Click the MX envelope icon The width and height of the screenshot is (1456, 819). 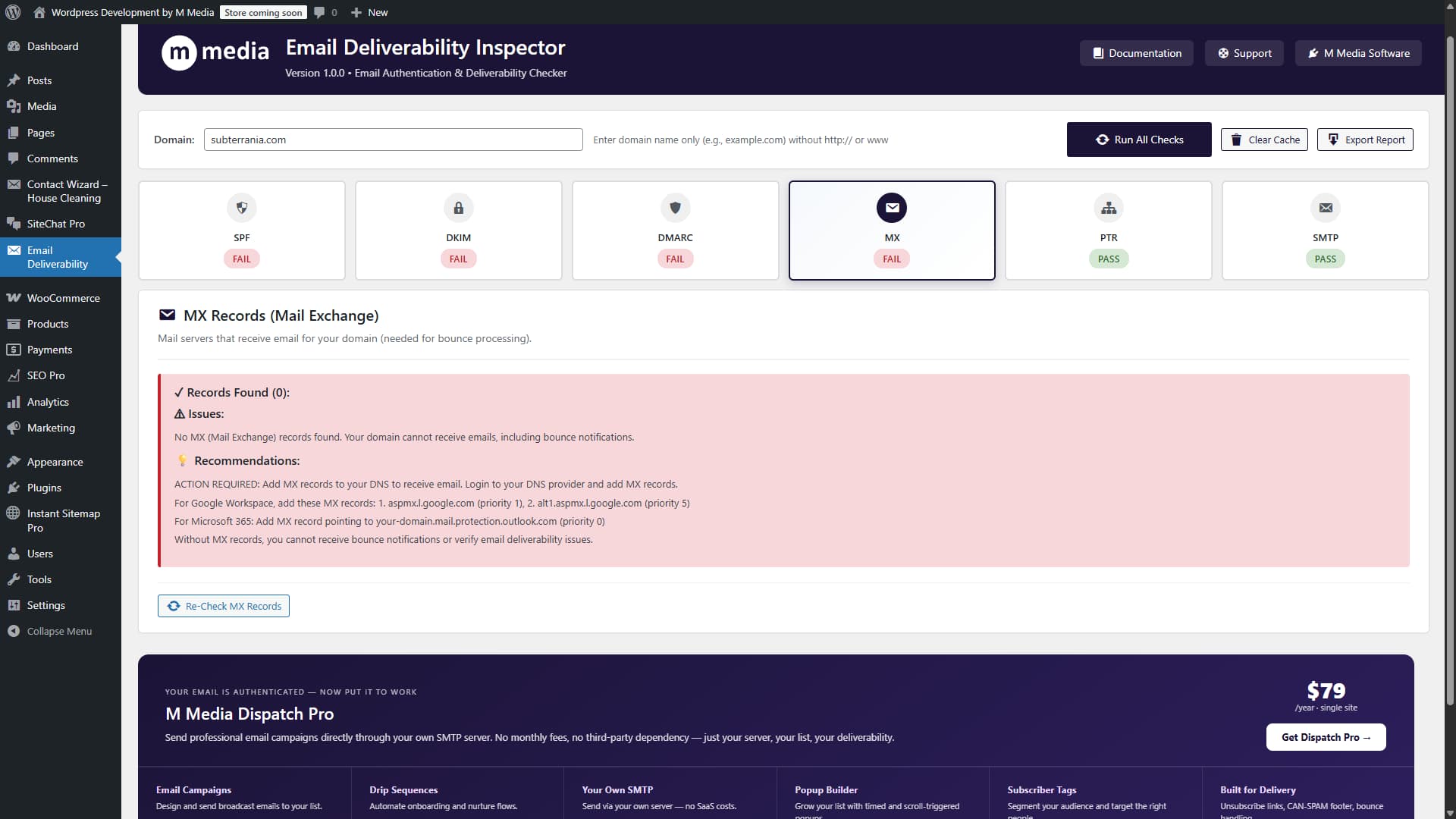click(x=892, y=208)
